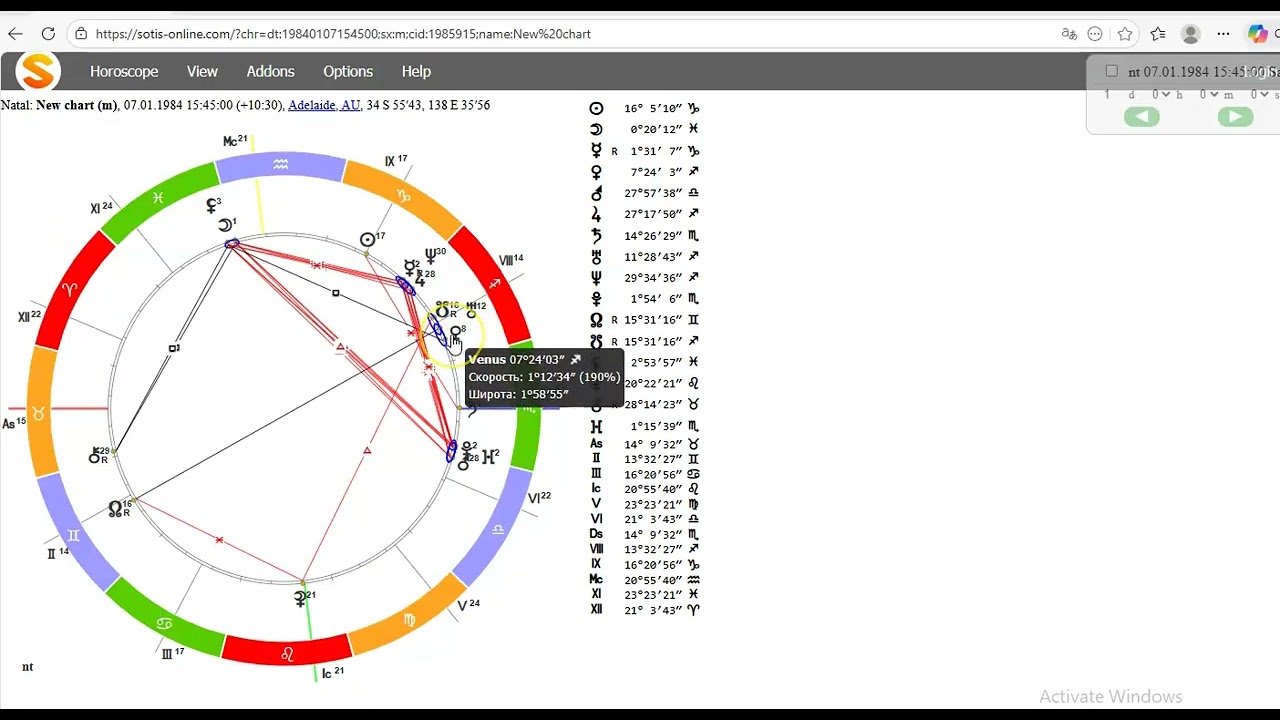Click the nt label below the chart
This screenshot has width=1280, height=720.
pyautogui.click(x=28, y=667)
